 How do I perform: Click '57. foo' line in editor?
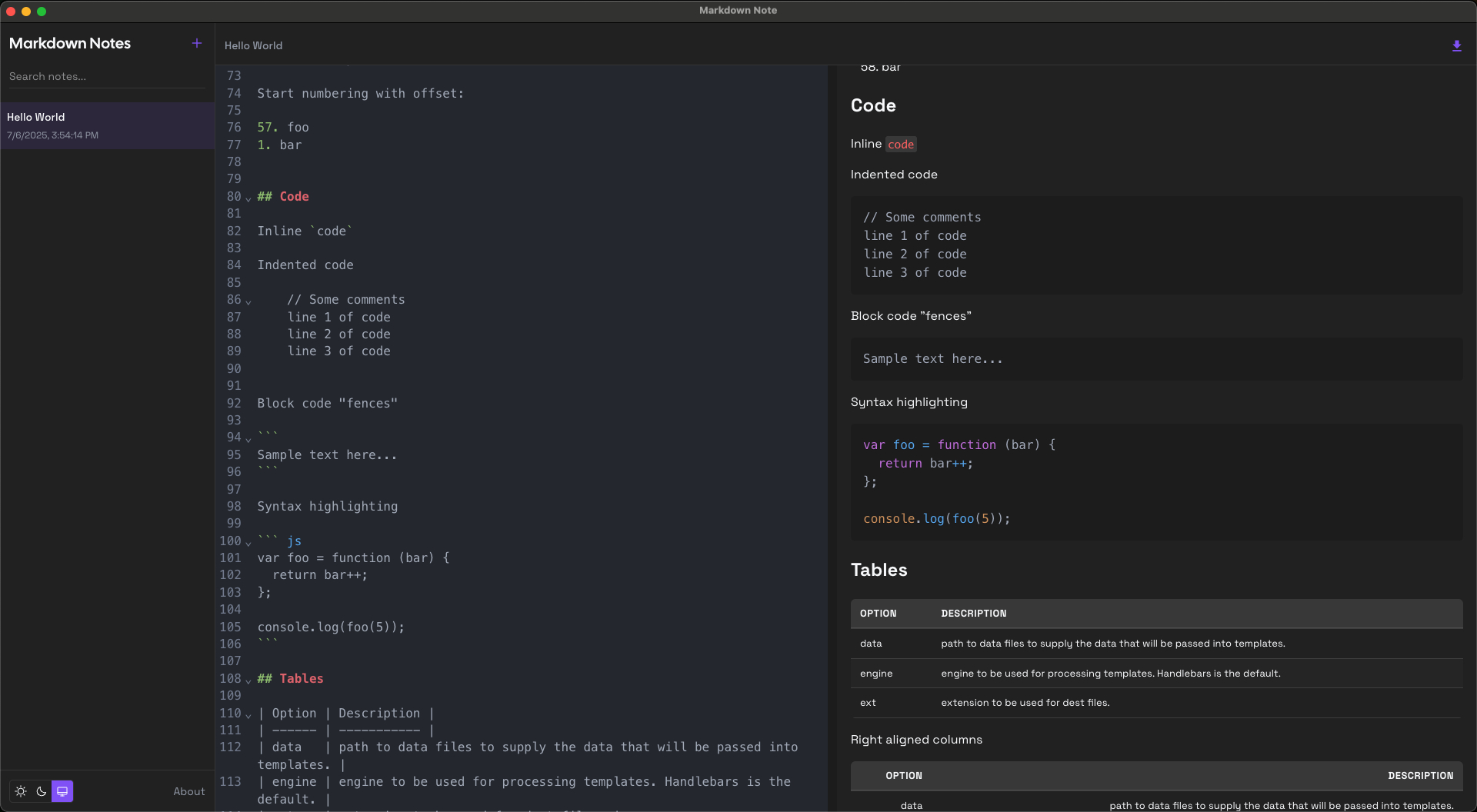[283, 127]
